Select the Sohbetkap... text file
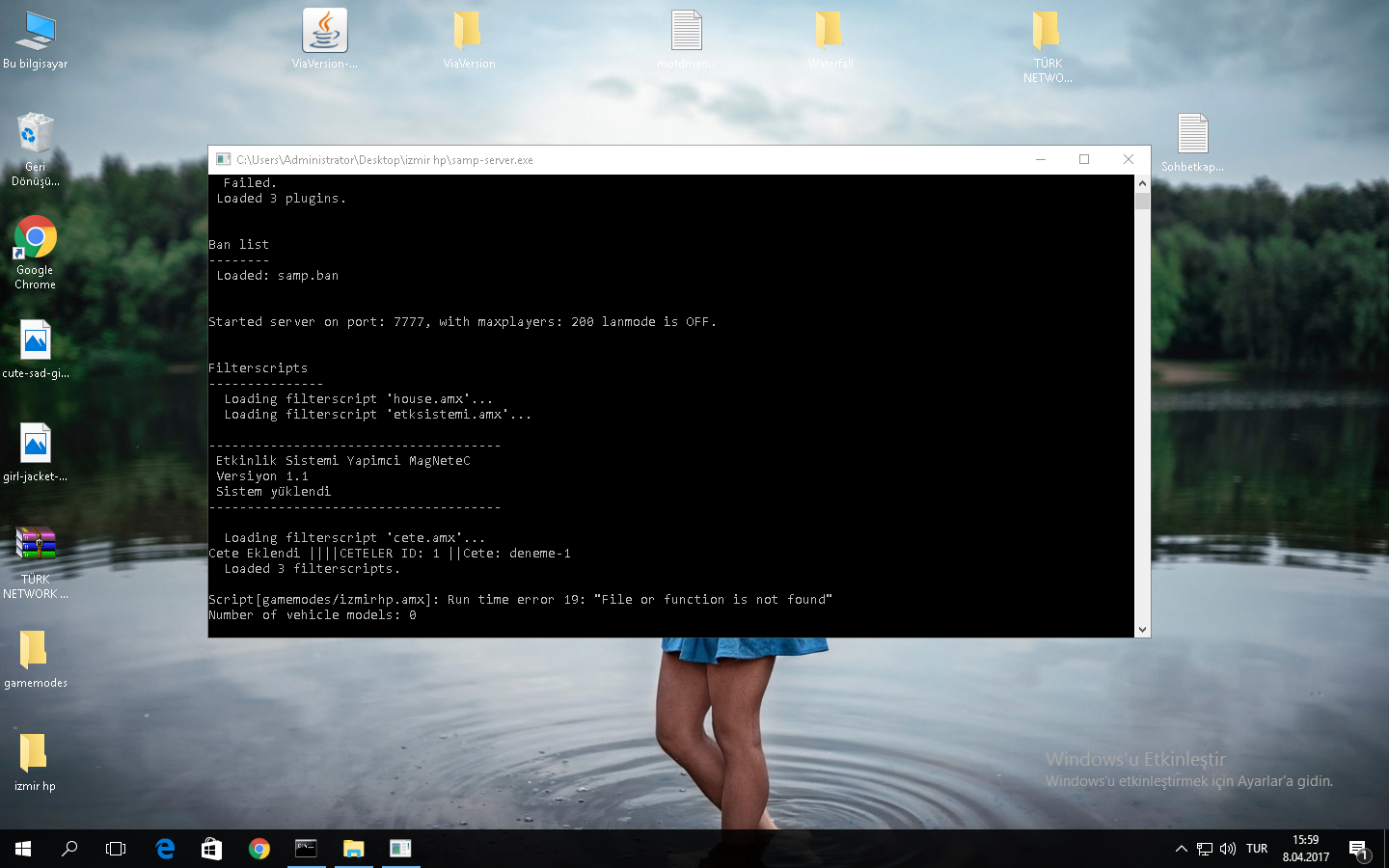 pos(1192,143)
